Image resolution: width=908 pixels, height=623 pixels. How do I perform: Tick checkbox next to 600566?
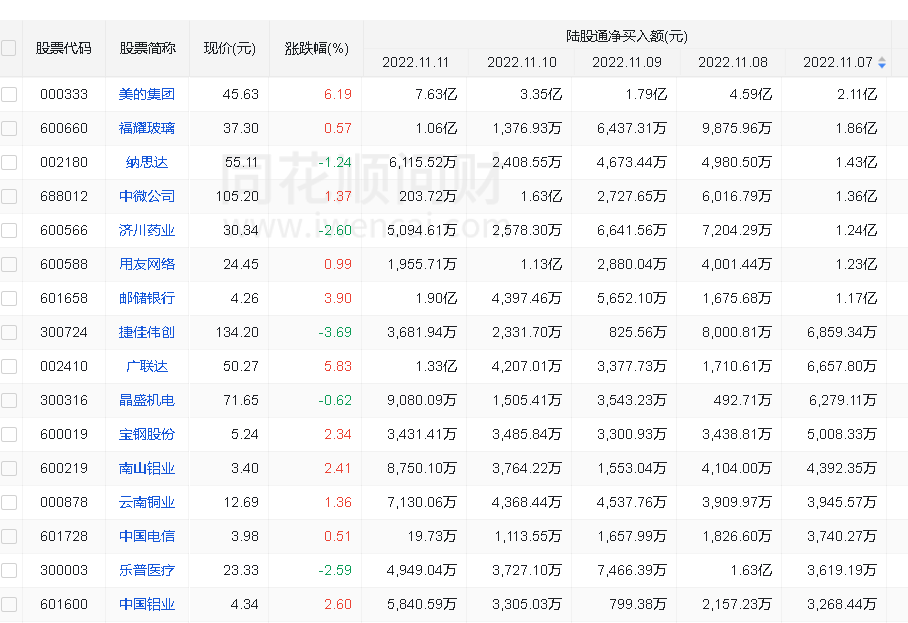click(9, 230)
